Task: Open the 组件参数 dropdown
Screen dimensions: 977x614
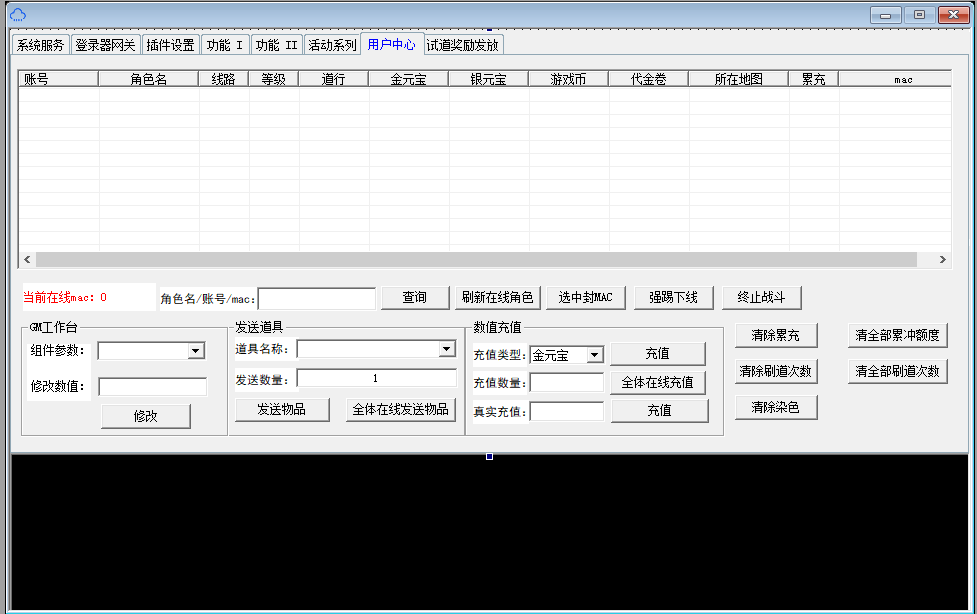Action: click(196, 351)
